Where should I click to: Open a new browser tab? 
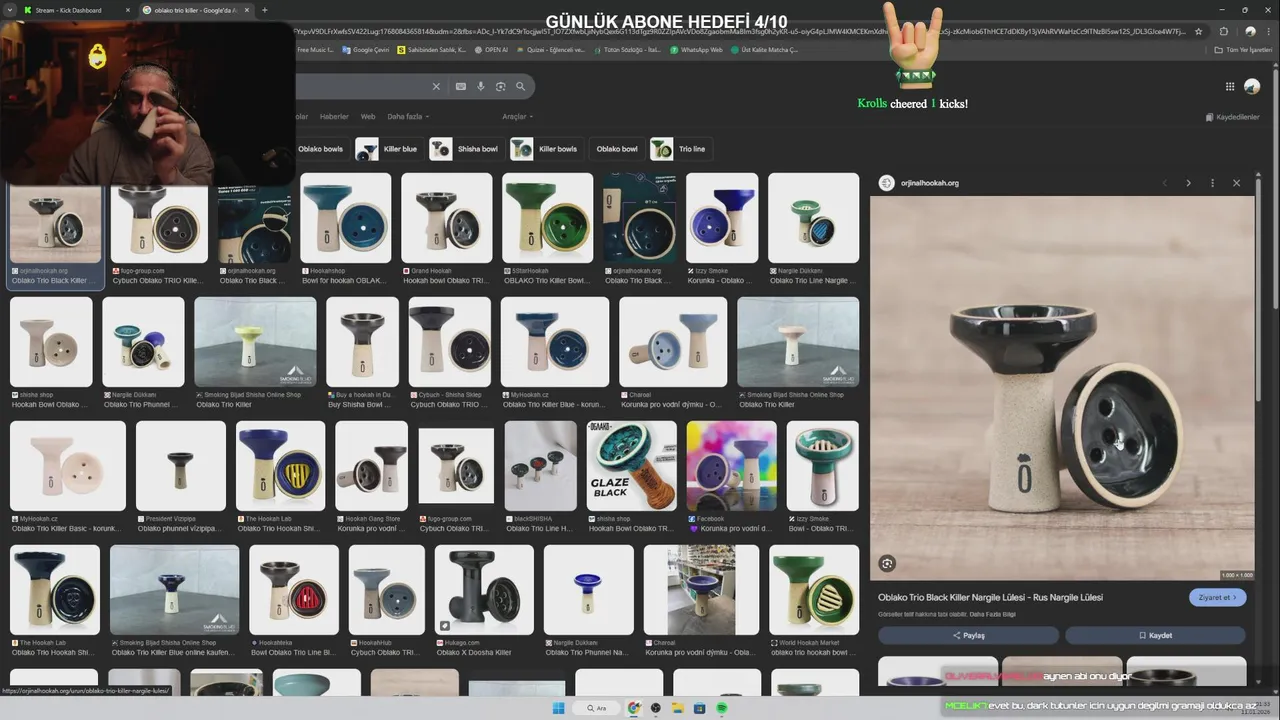click(x=265, y=10)
